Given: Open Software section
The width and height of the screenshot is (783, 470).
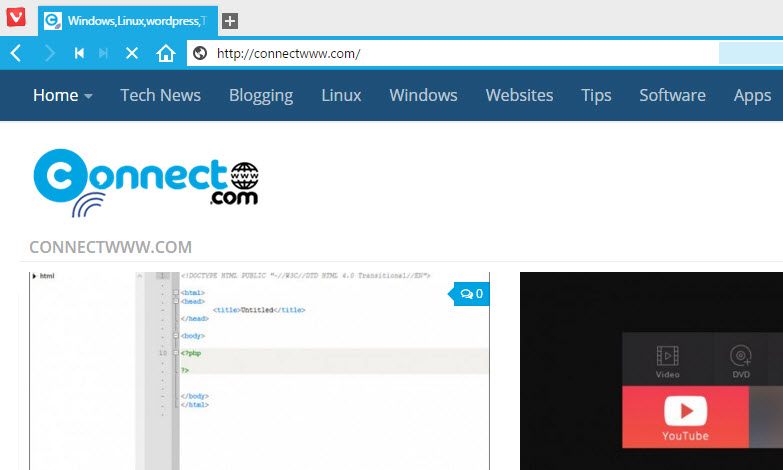Looking at the screenshot, I should [672, 95].
